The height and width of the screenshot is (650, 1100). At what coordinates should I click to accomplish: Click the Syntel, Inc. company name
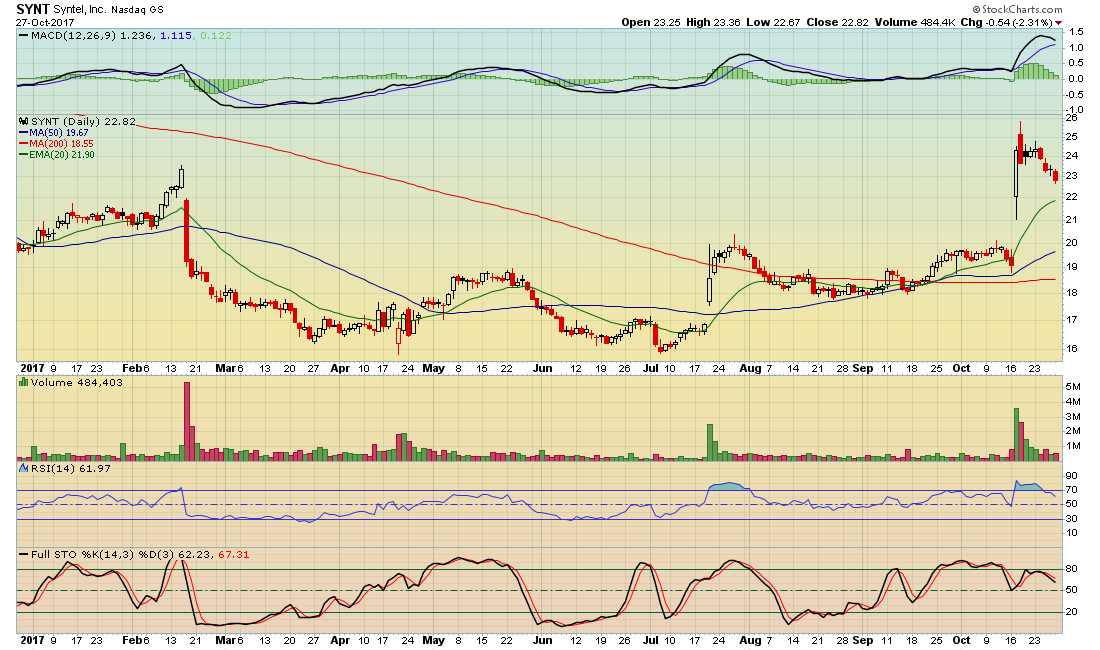tap(80, 10)
